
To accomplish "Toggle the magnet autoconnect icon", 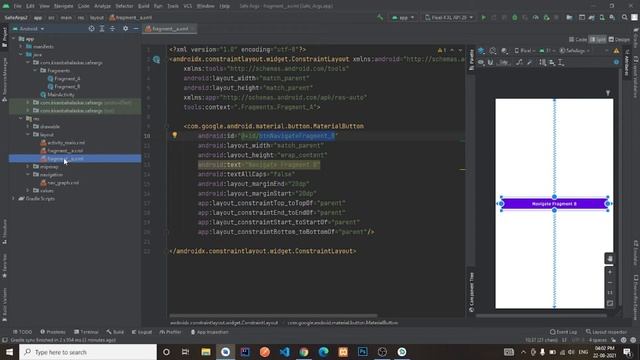I will click(x=490, y=62).
